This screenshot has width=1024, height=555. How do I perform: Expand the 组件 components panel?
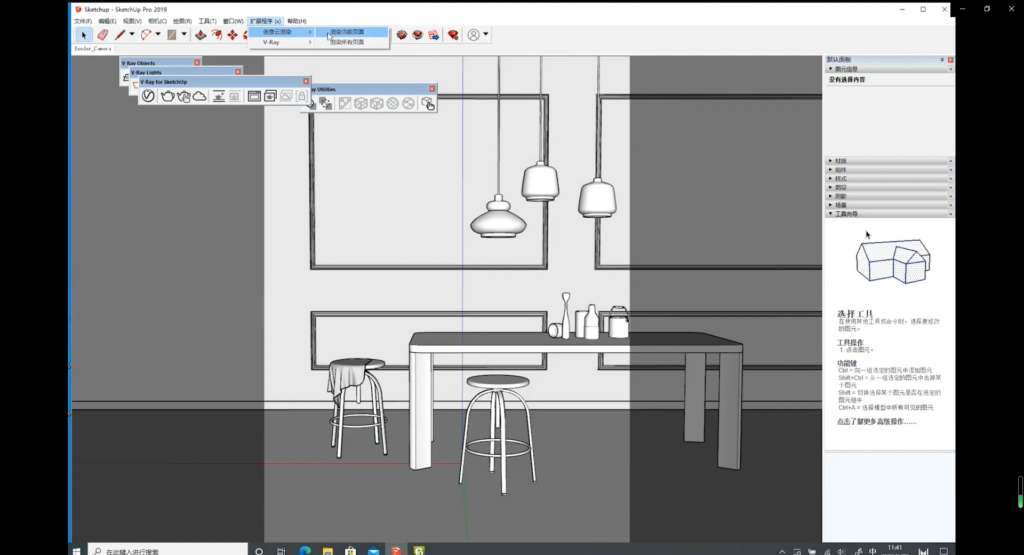click(888, 170)
